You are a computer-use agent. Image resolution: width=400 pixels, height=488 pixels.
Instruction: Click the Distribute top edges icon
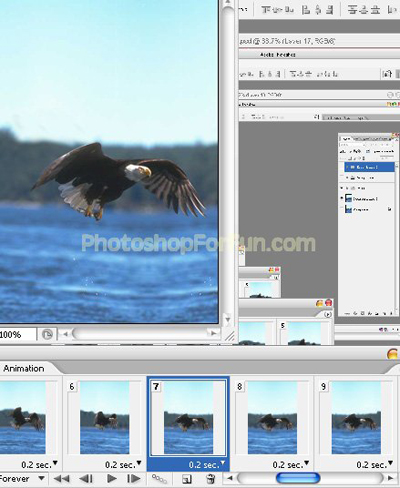click(x=352, y=9)
